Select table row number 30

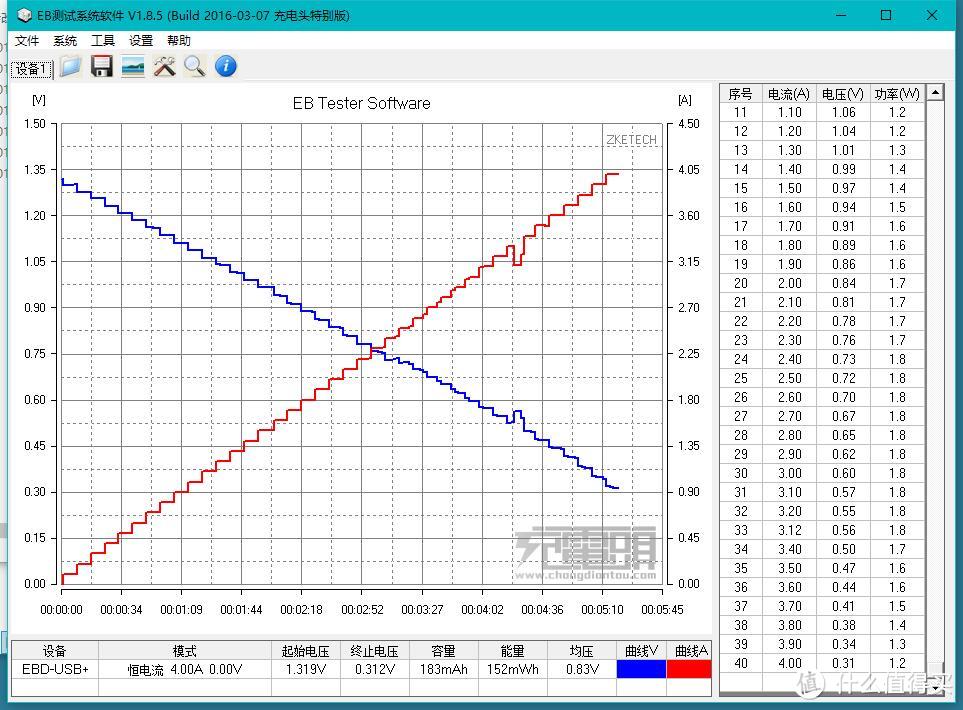822,473
